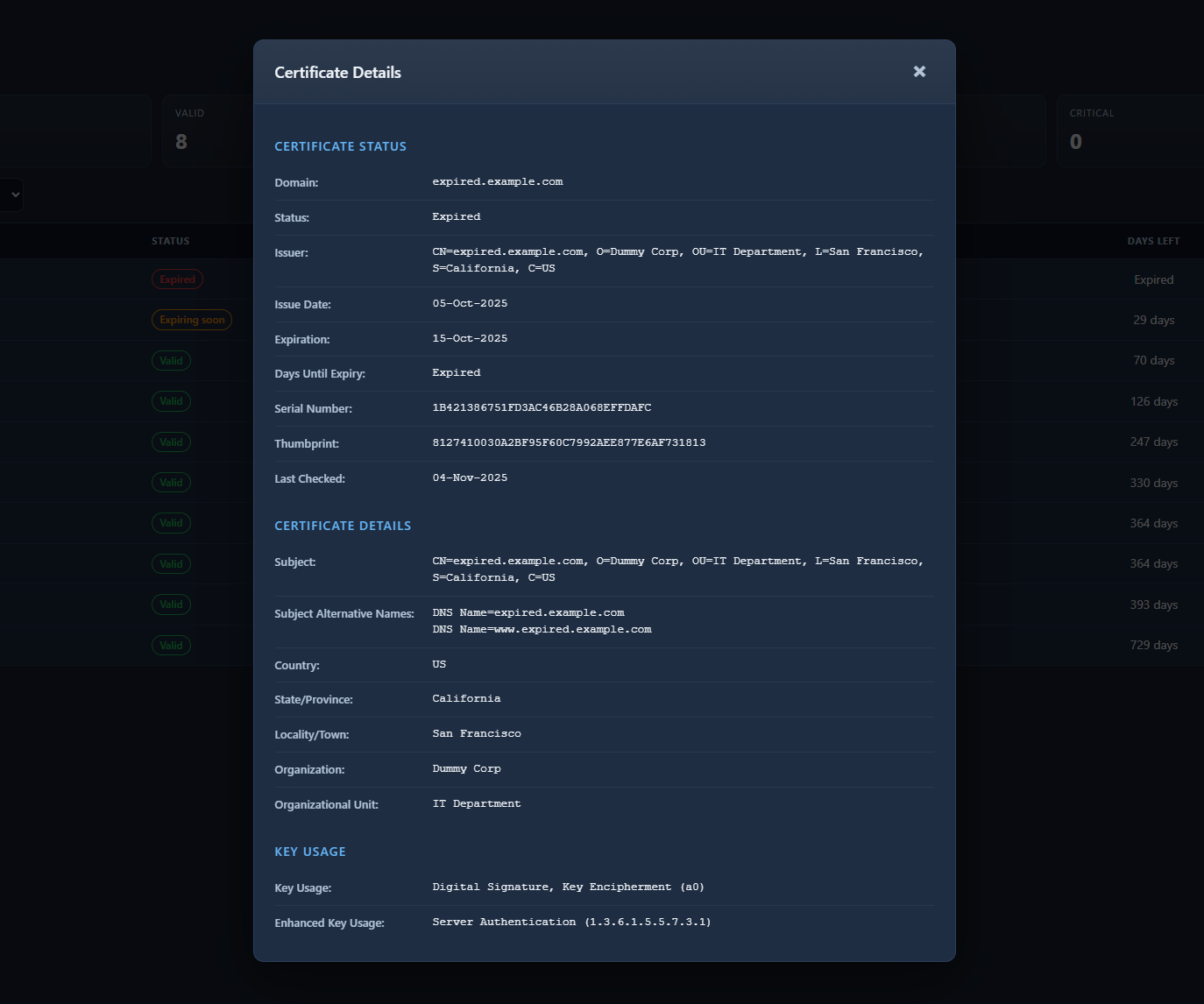Click the Domain value expired.example.com

tap(497, 182)
